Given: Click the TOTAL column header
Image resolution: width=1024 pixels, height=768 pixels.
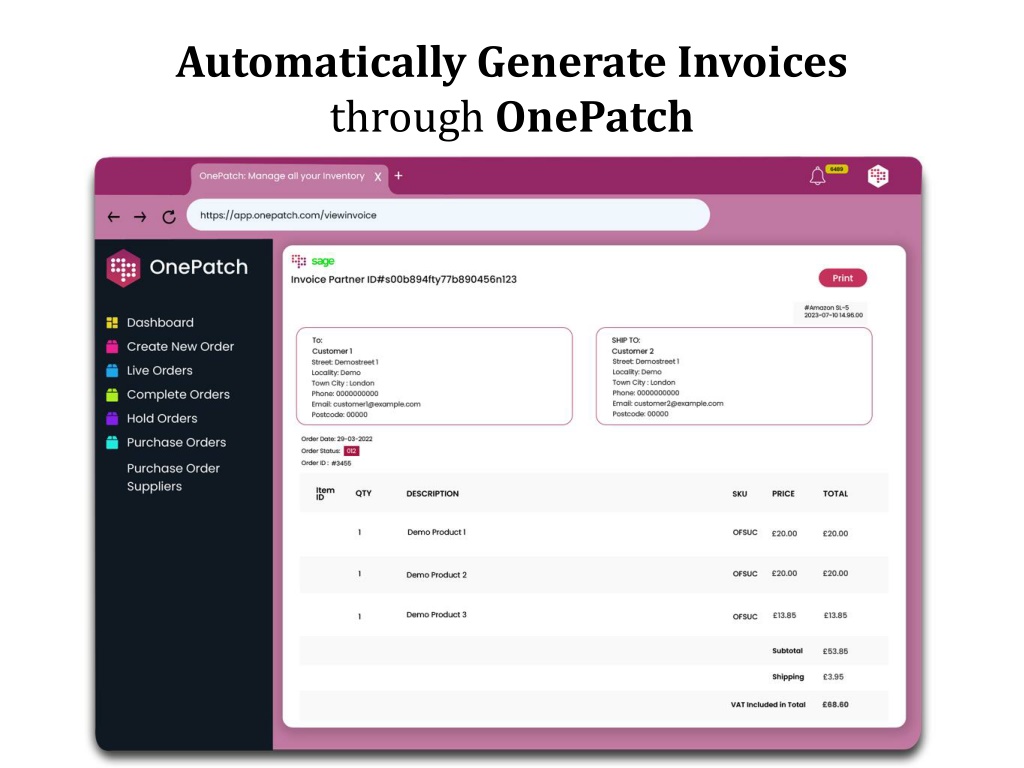Looking at the screenshot, I should pos(835,494).
